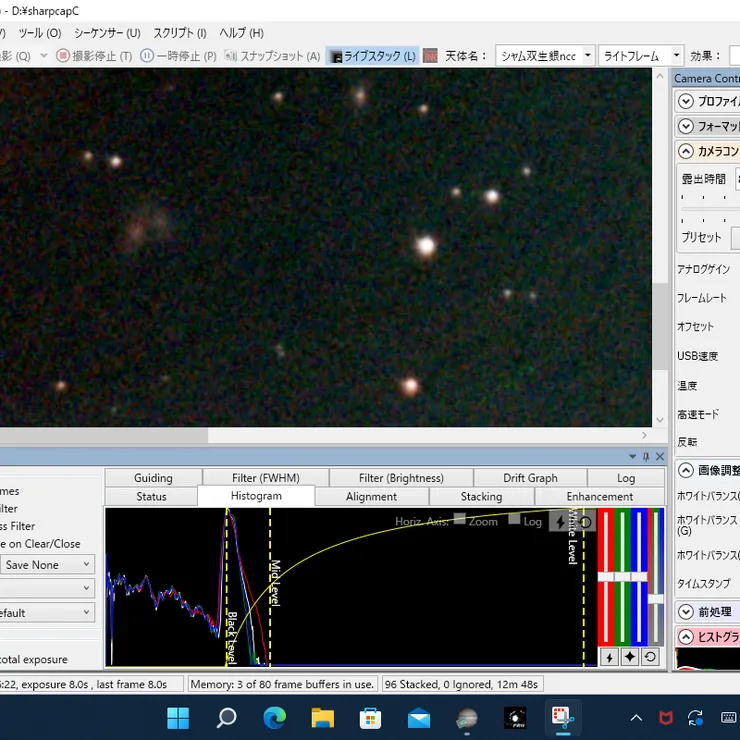Screen dimensions: 740x740
Task: Switch to the Drift Graph tab
Action: point(530,478)
